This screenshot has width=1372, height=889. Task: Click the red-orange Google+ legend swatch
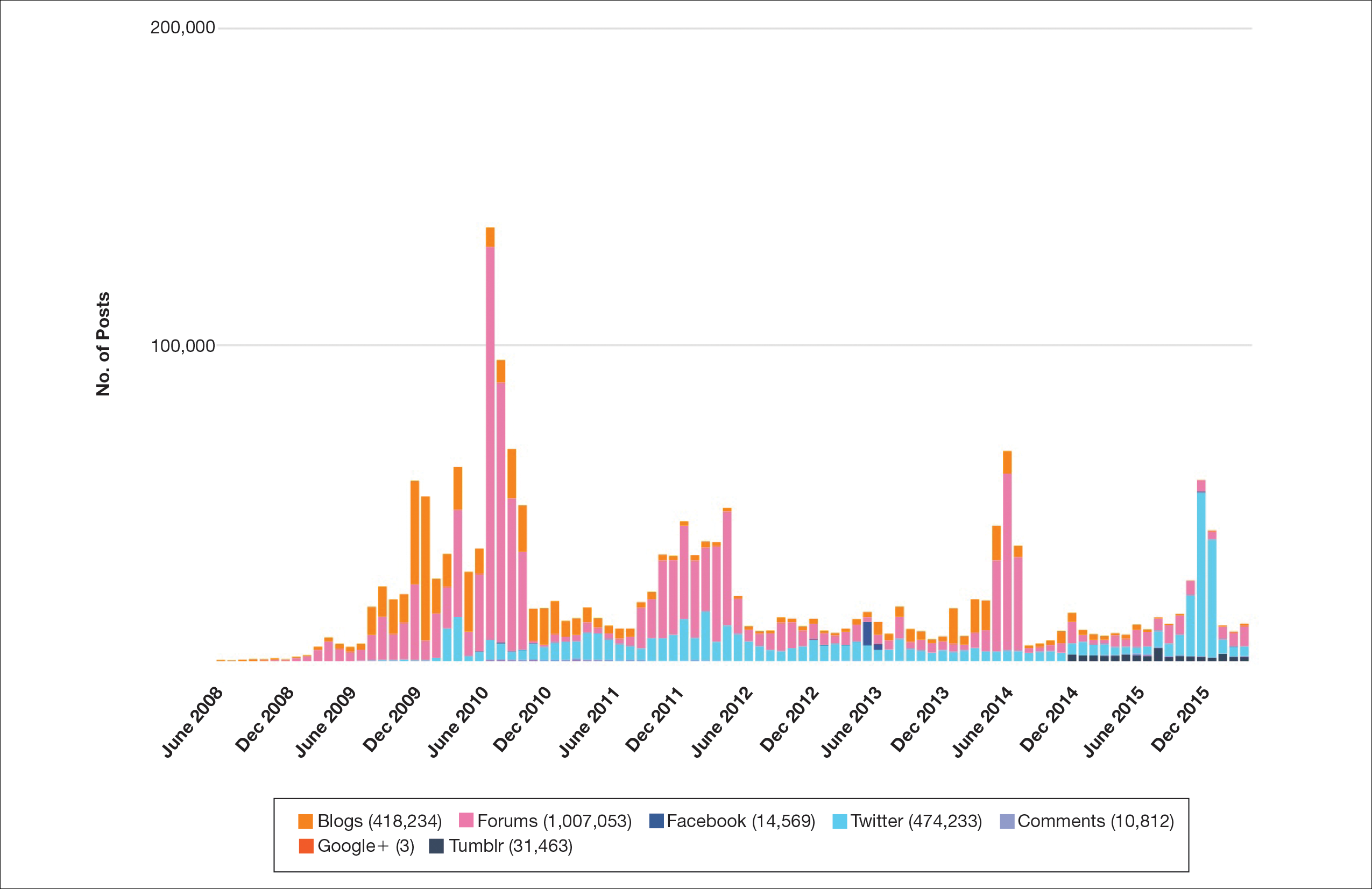click(x=306, y=846)
